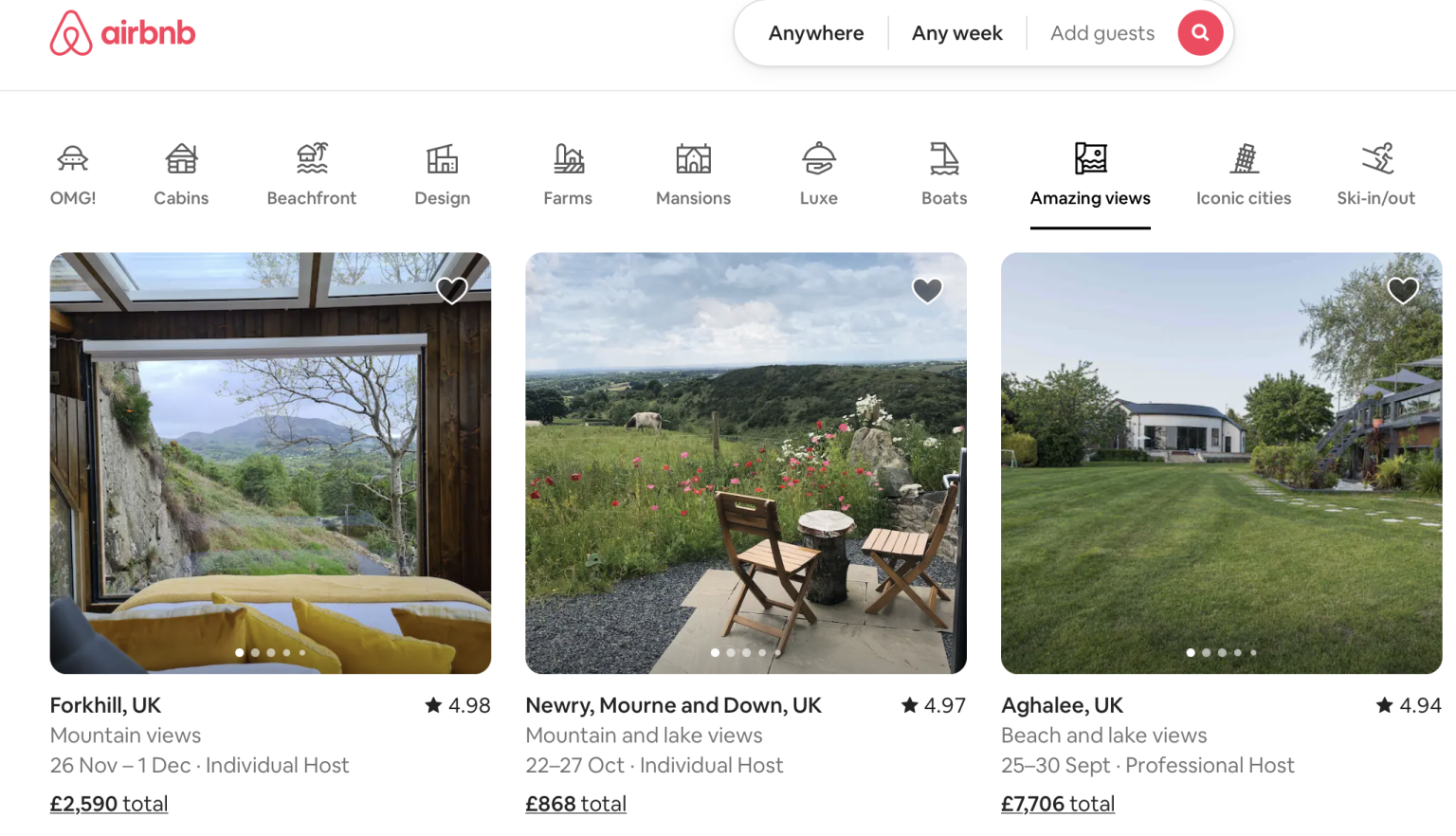Select the Cabins category icon
Viewport: 1456px width, 836px height.
pyautogui.click(x=181, y=159)
